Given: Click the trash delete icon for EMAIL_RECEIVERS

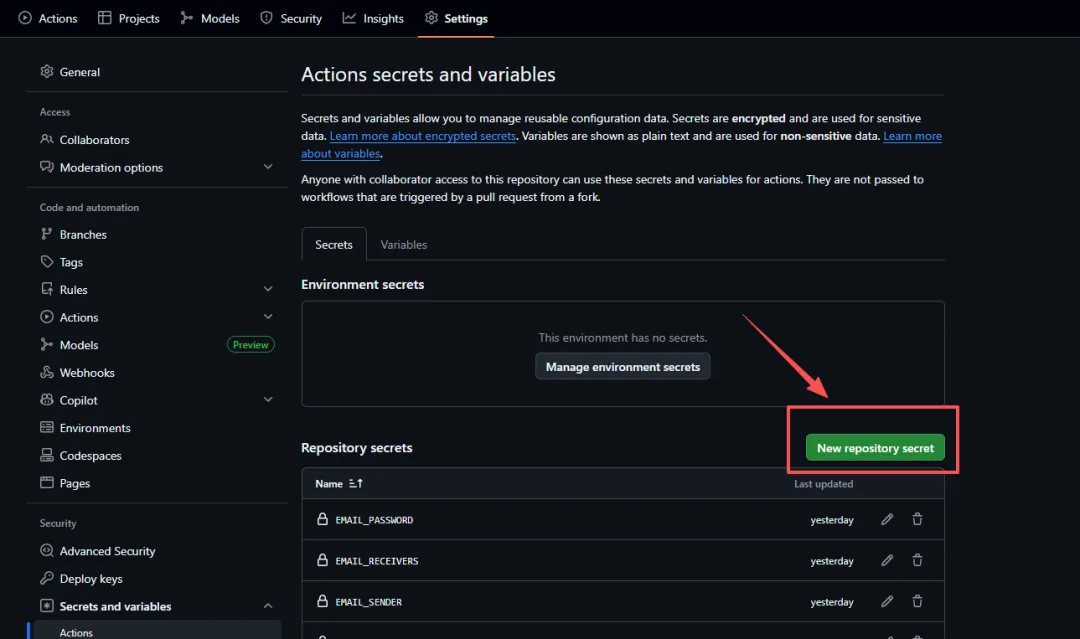Looking at the screenshot, I should 917,561.
